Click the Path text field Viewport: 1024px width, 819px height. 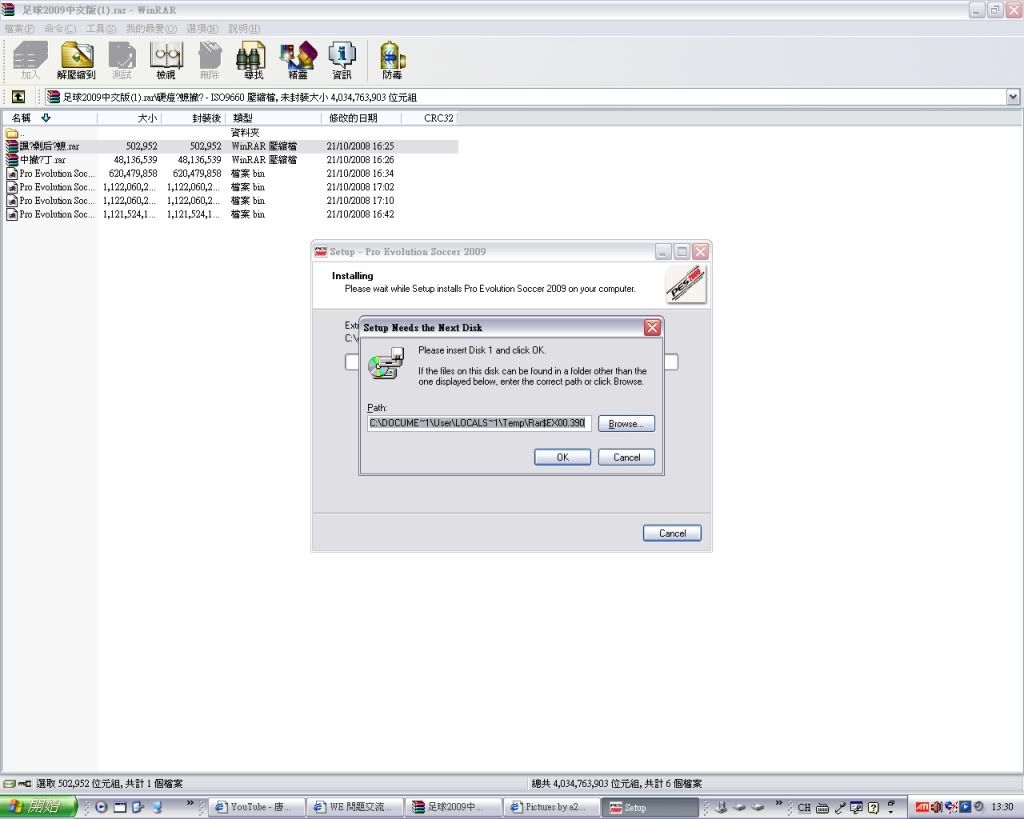(479, 424)
